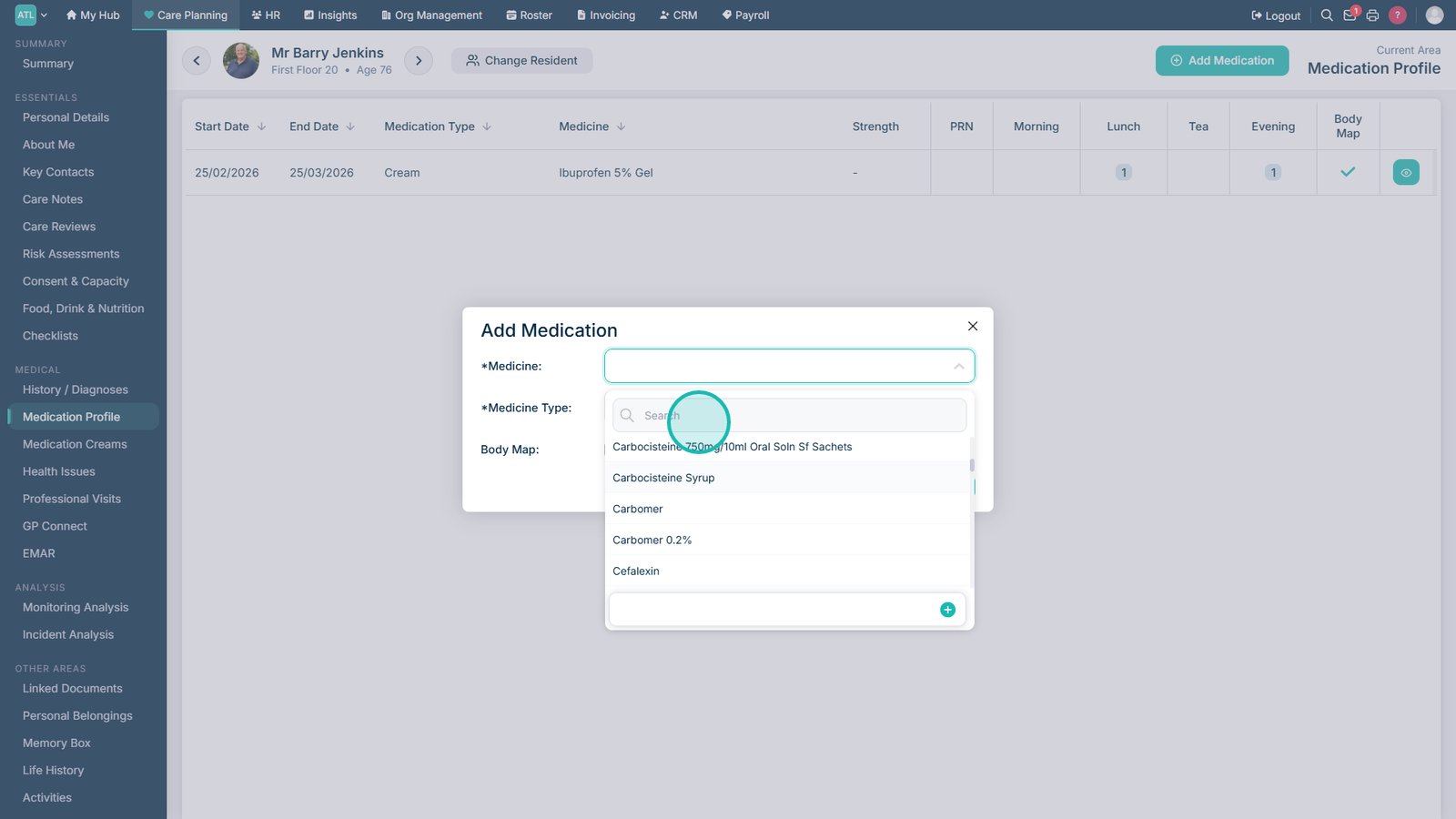Click Barry Jenkins profile photo
This screenshot has height=819, width=1456.
[241, 61]
